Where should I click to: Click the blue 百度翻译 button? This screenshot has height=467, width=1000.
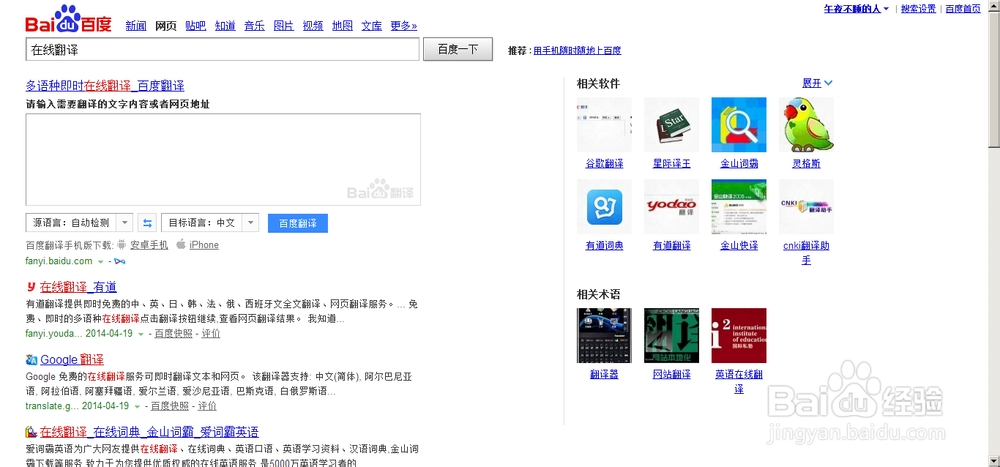point(298,223)
